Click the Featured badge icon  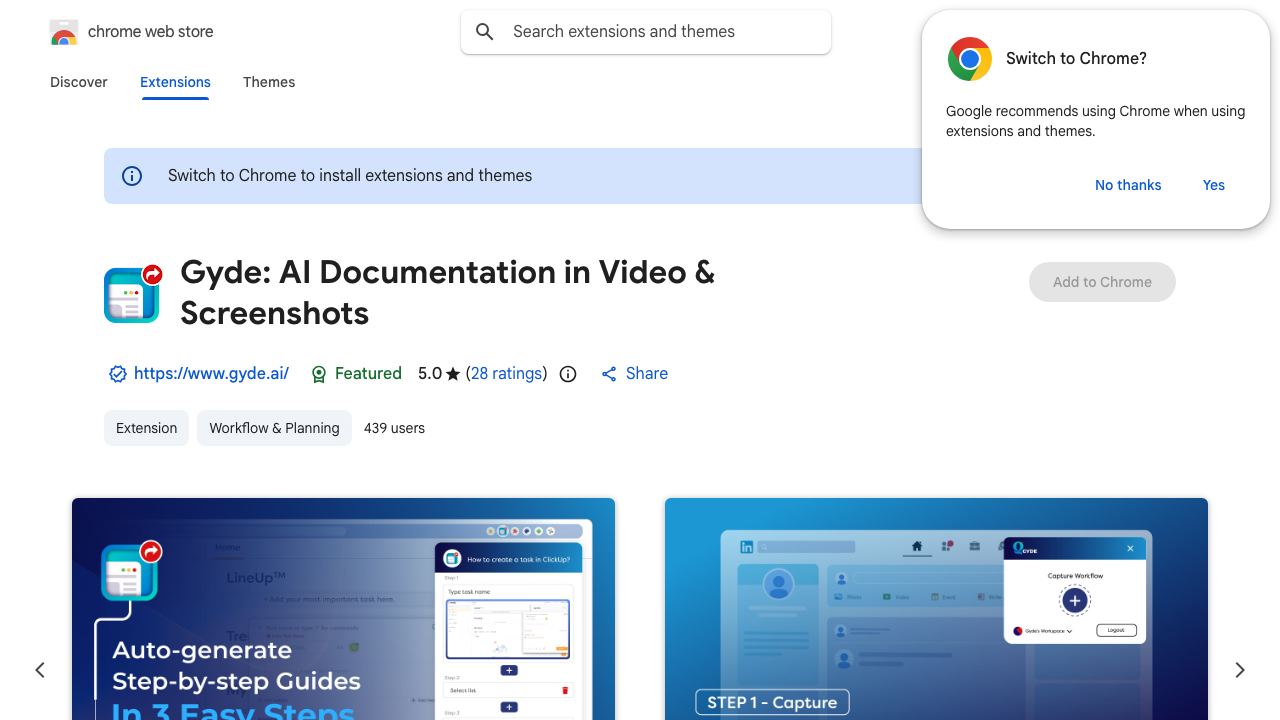click(319, 374)
